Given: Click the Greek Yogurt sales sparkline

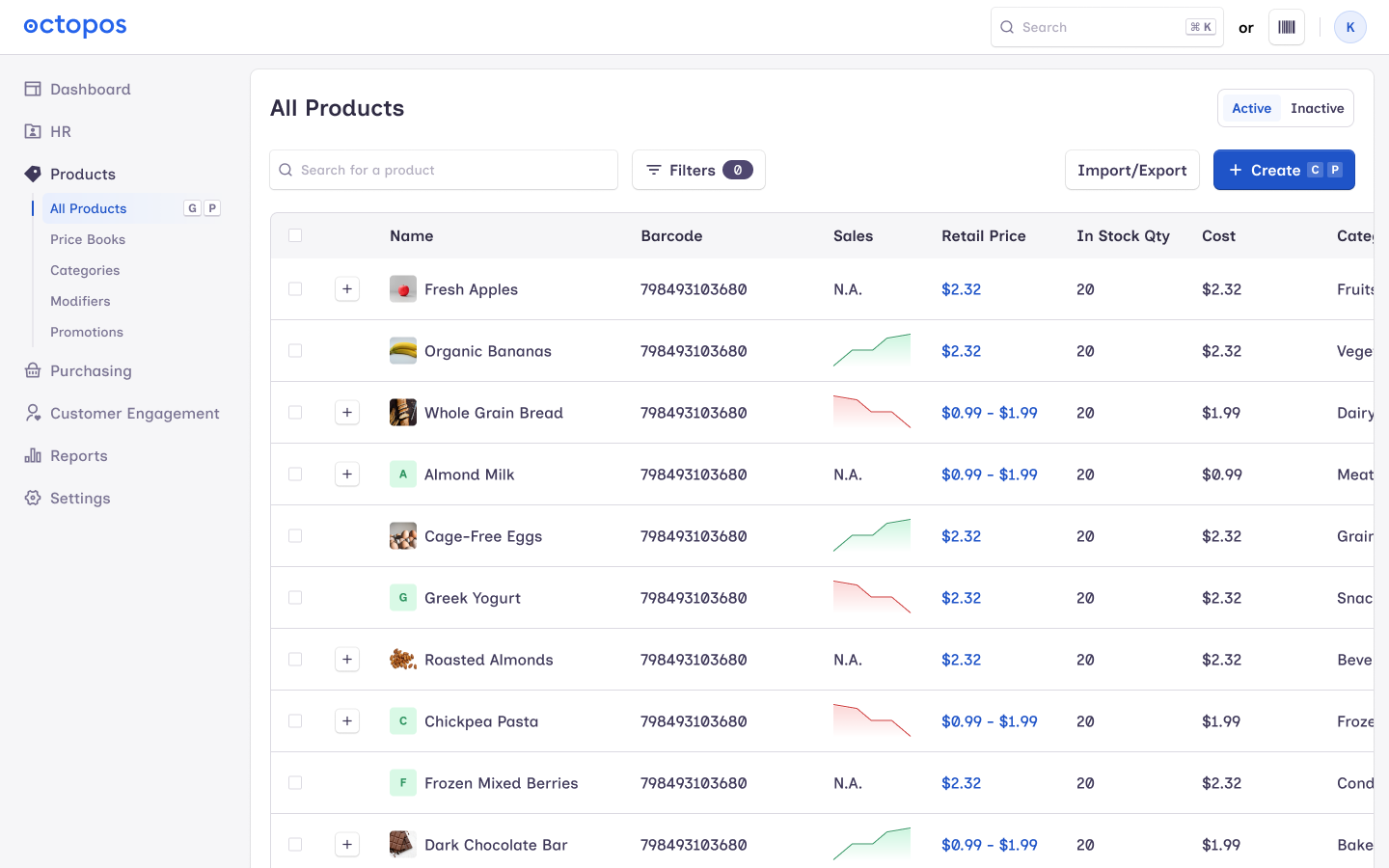Looking at the screenshot, I should point(872,597).
